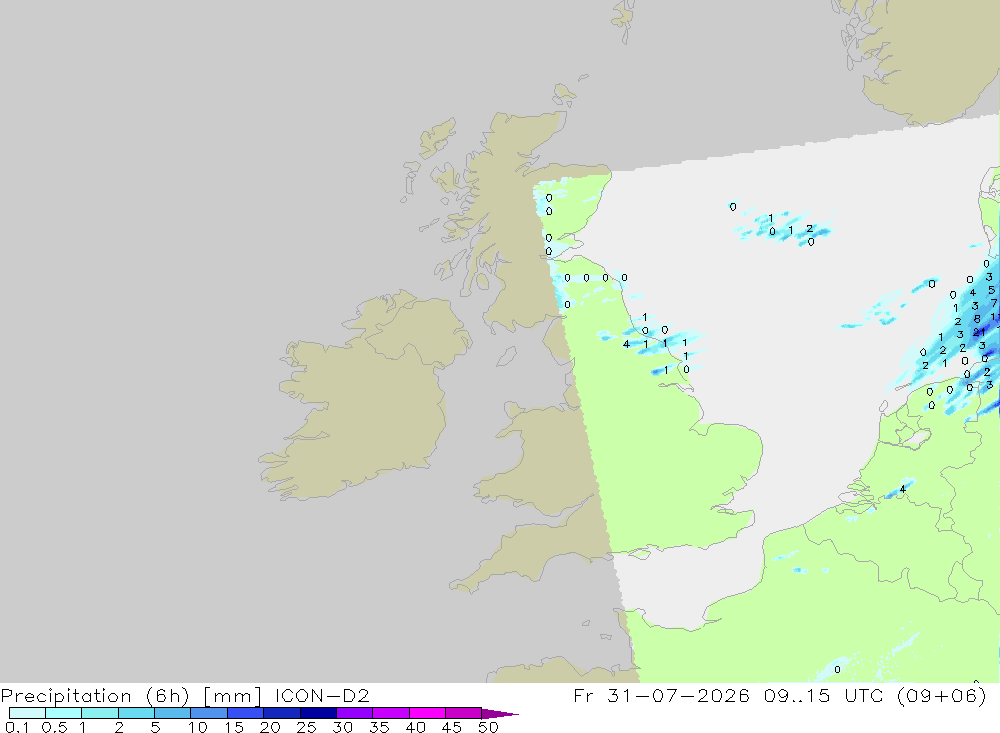This screenshot has height=733, width=1000.
Task: Click the '4' rainfall value over Belgium
Action: point(902,489)
